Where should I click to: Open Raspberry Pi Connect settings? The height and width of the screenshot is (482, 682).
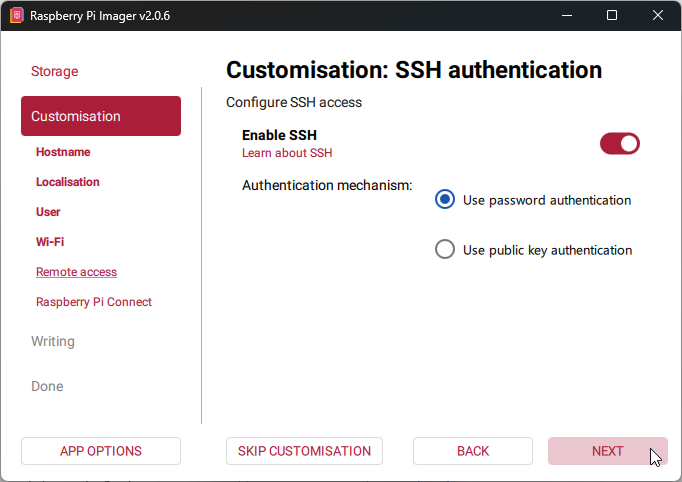coord(94,302)
